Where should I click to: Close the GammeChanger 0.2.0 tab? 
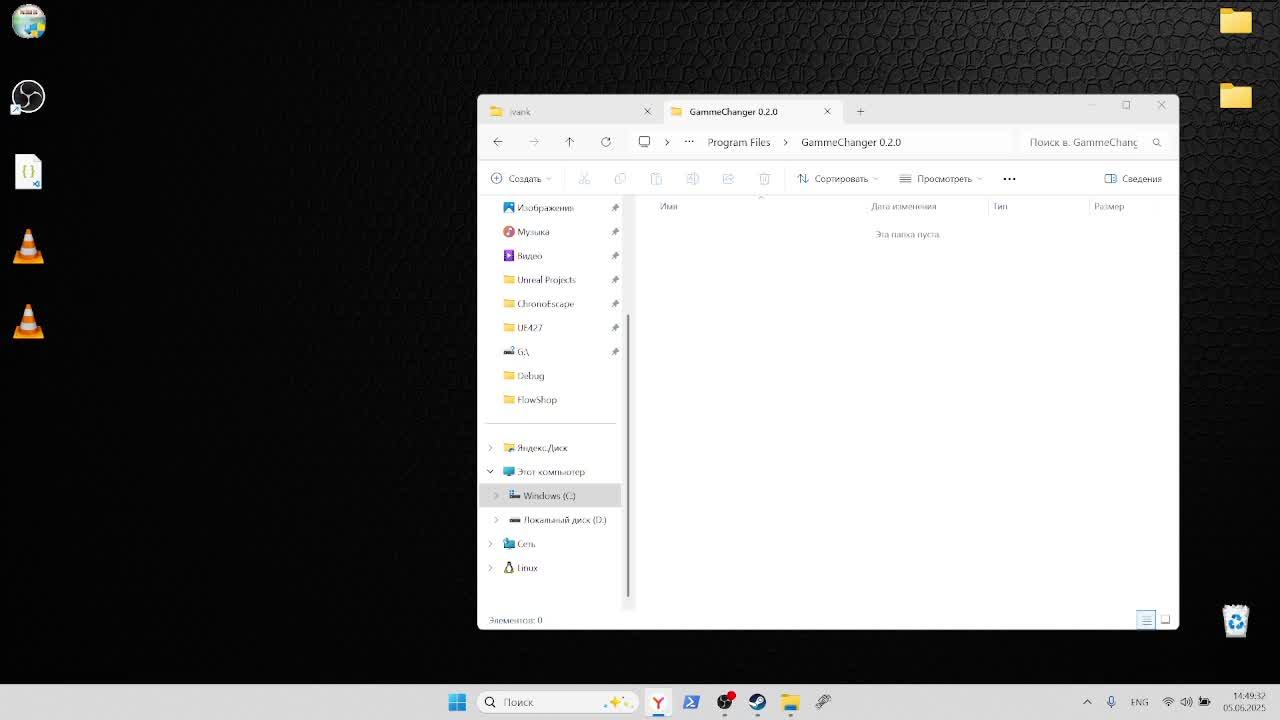(827, 112)
